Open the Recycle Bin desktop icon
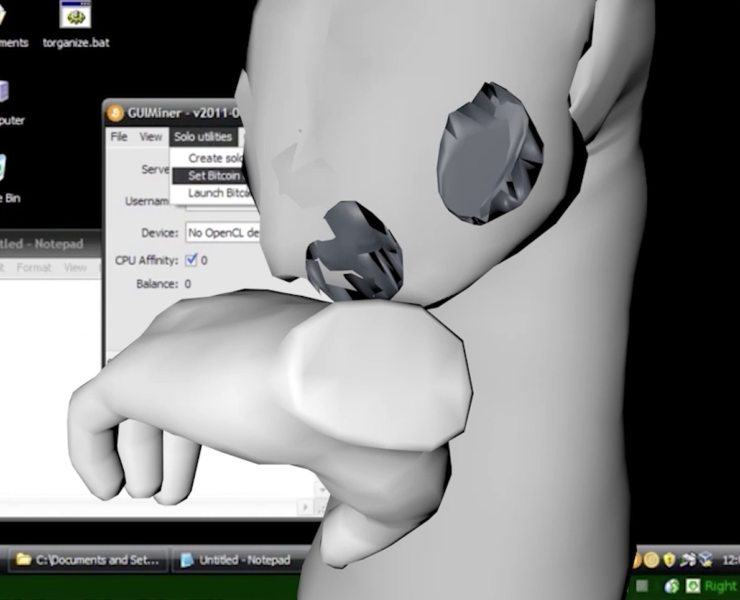This screenshot has width=740, height=600. [5, 172]
